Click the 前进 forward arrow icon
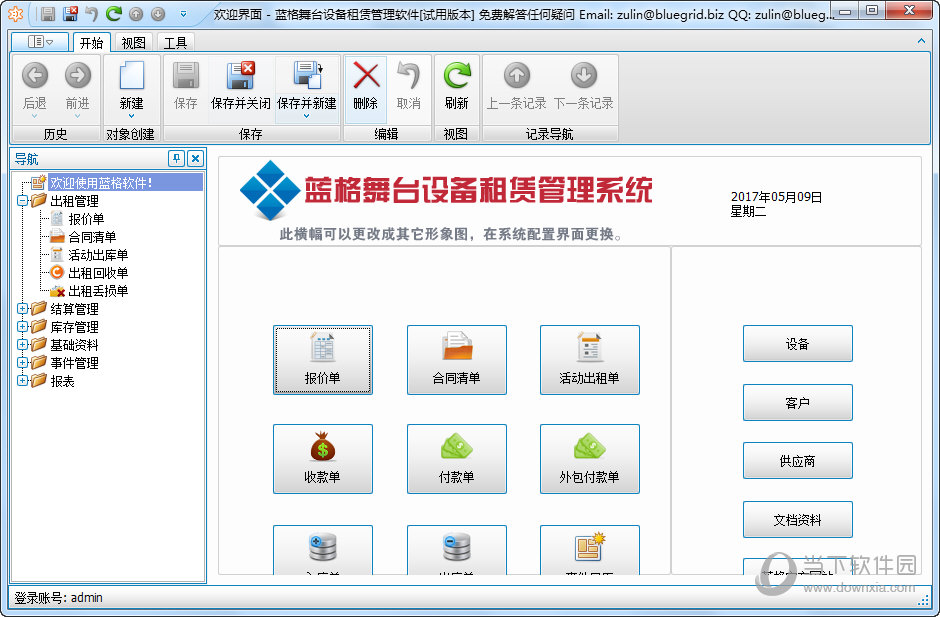The image size is (940, 617). coord(78,76)
